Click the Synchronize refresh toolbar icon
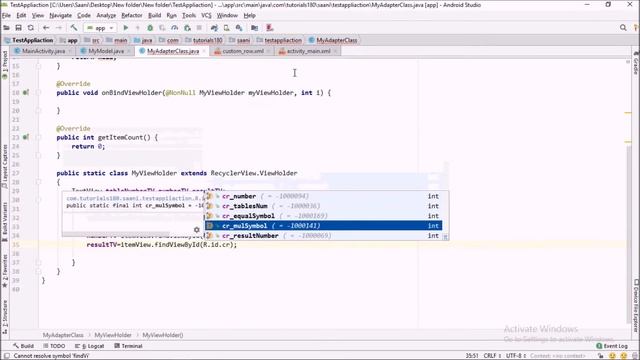The image size is (640, 360). click(31, 28)
